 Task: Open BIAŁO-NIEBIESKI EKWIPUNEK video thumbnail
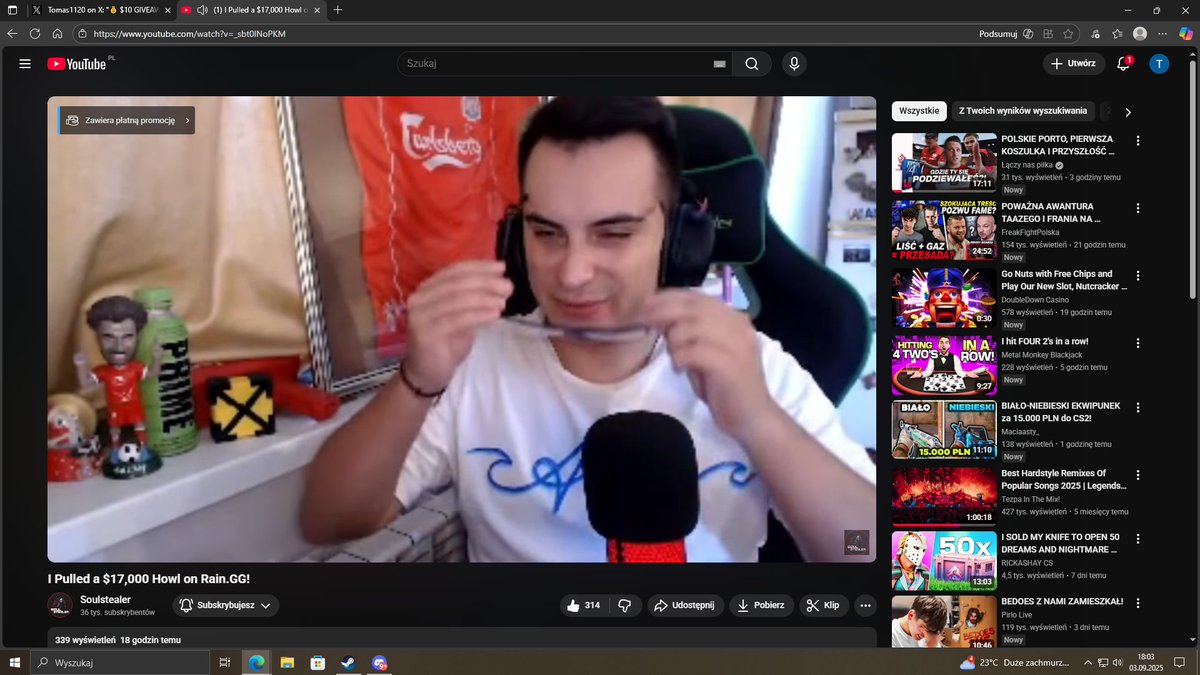point(944,429)
